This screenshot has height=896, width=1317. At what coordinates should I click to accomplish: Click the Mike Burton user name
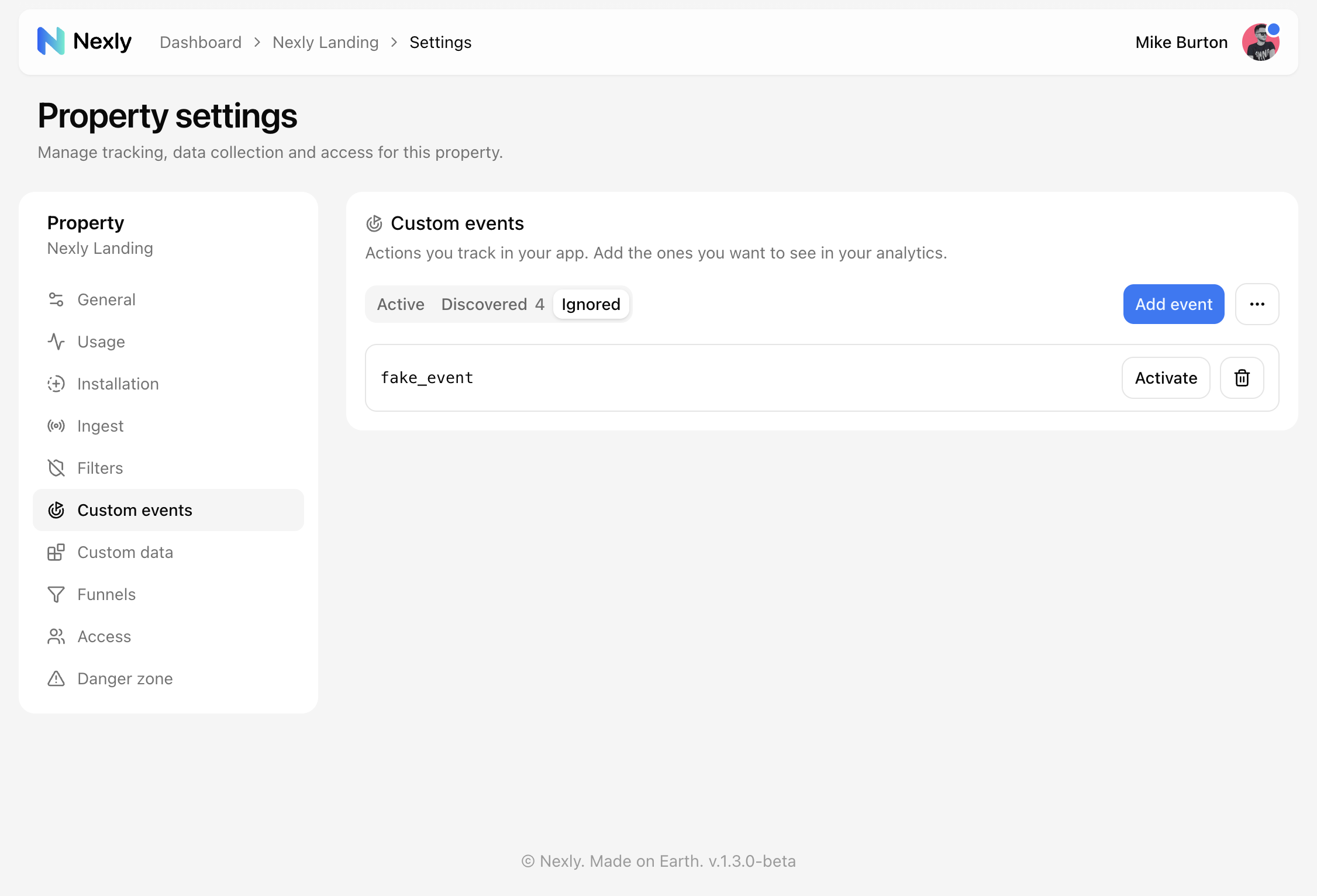(1181, 42)
